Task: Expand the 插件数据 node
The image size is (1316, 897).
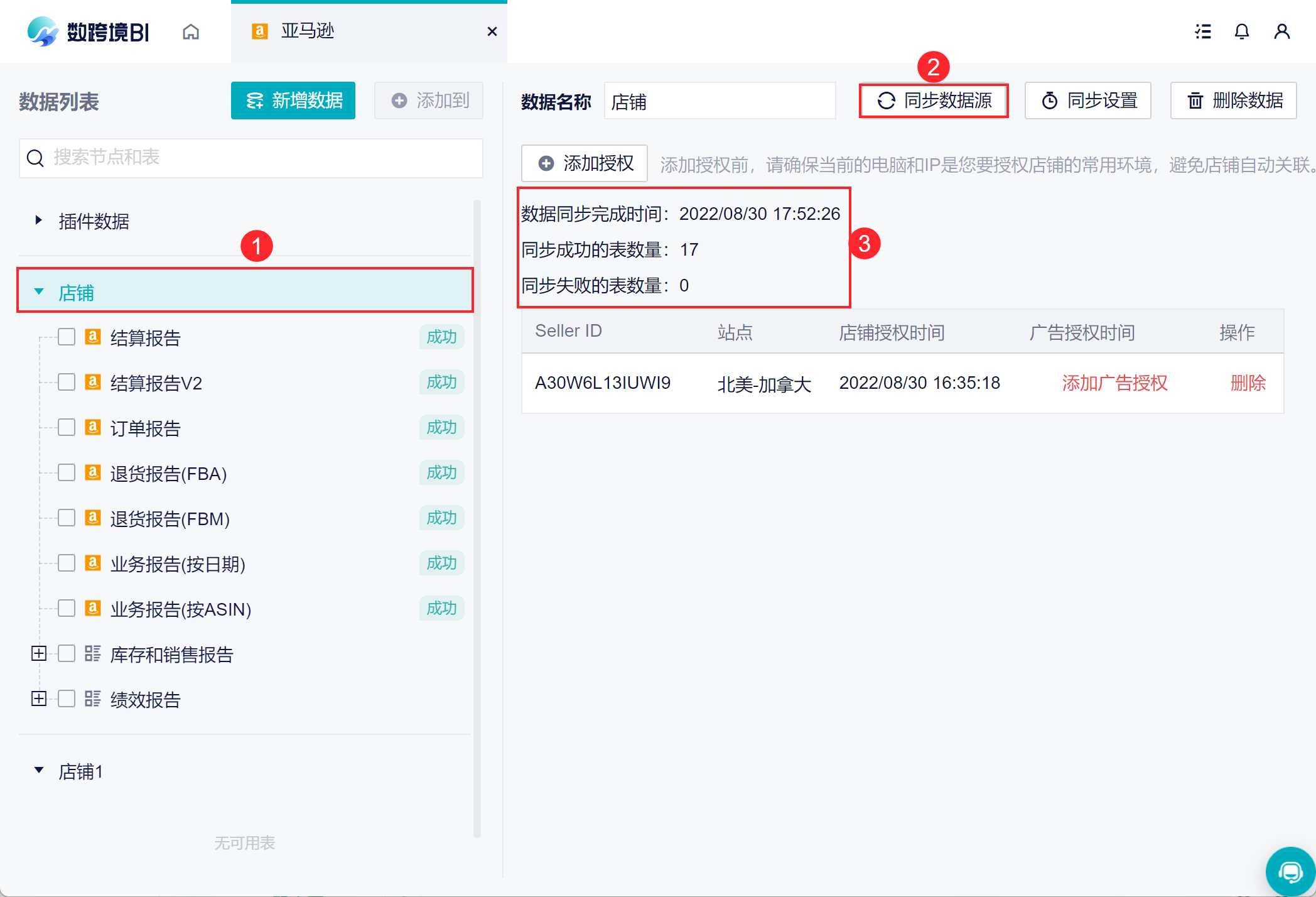Action: [x=39, y=220]
